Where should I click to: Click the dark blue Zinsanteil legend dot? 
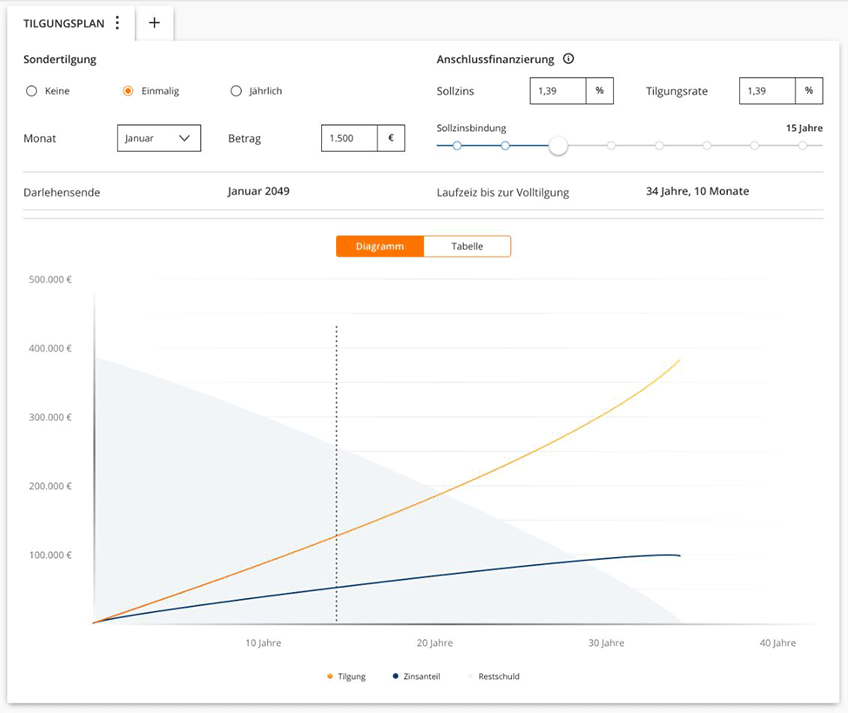pyautogui.click(x=396, y=677)
